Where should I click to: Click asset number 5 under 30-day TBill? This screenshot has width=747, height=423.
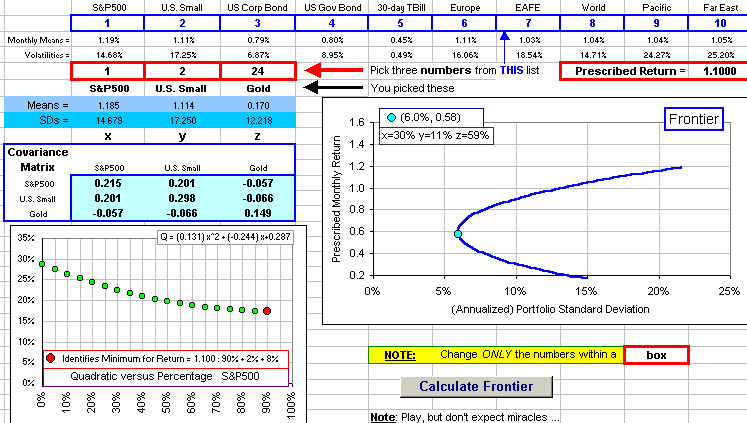click(x=400, y=23)
